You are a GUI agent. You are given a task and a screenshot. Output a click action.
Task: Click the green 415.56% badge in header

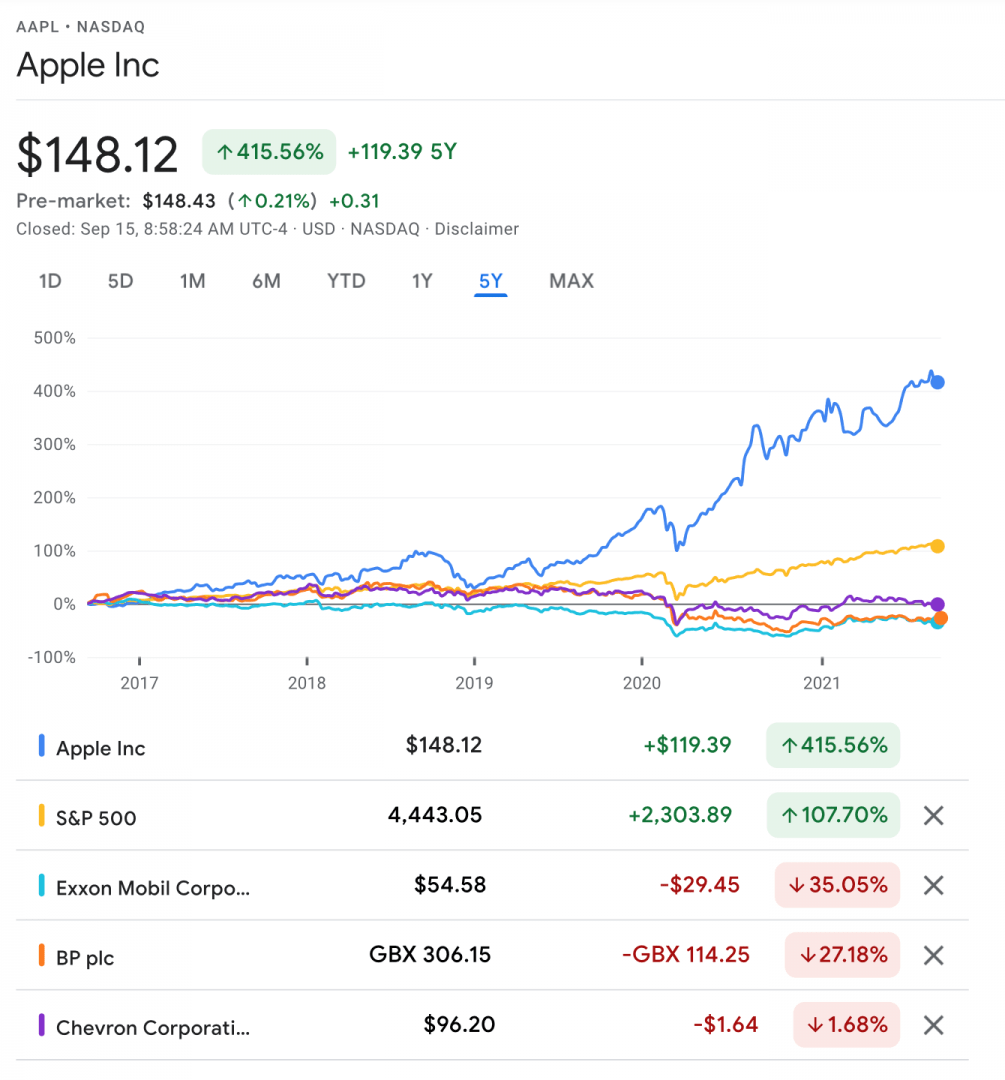pos(269,152)
